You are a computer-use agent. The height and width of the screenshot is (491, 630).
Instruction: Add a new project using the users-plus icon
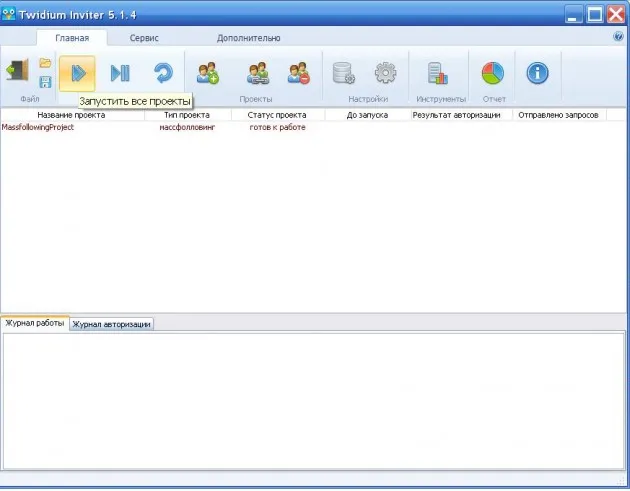208,73
